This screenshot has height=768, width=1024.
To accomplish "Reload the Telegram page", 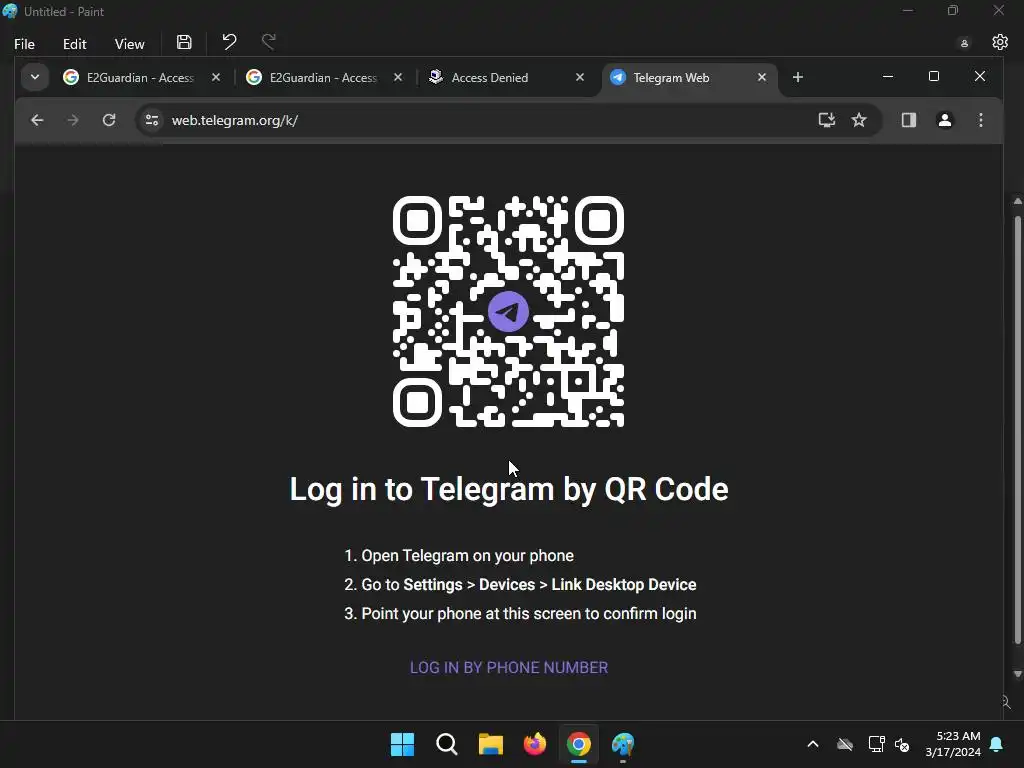I will click(109, 120).
